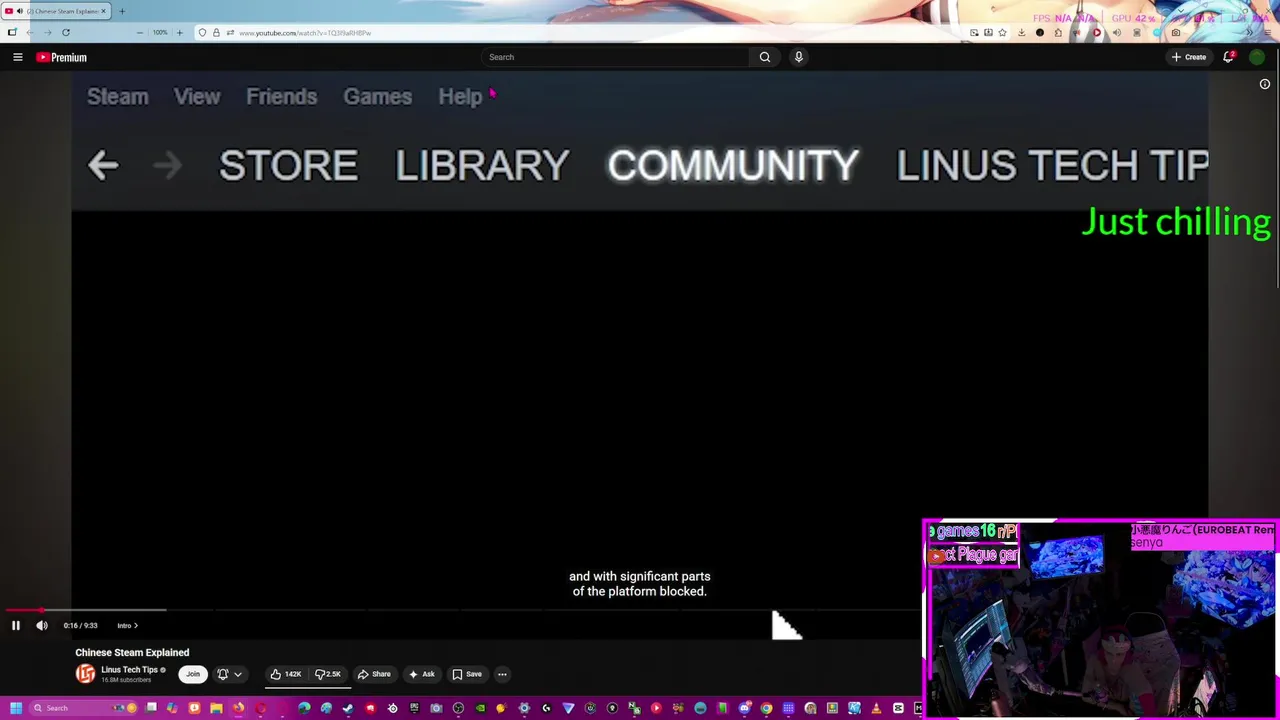Viewport: 1280px width, 720px height.
Task: Open YouTube notifications bell
Action: tap(1228, 57)
